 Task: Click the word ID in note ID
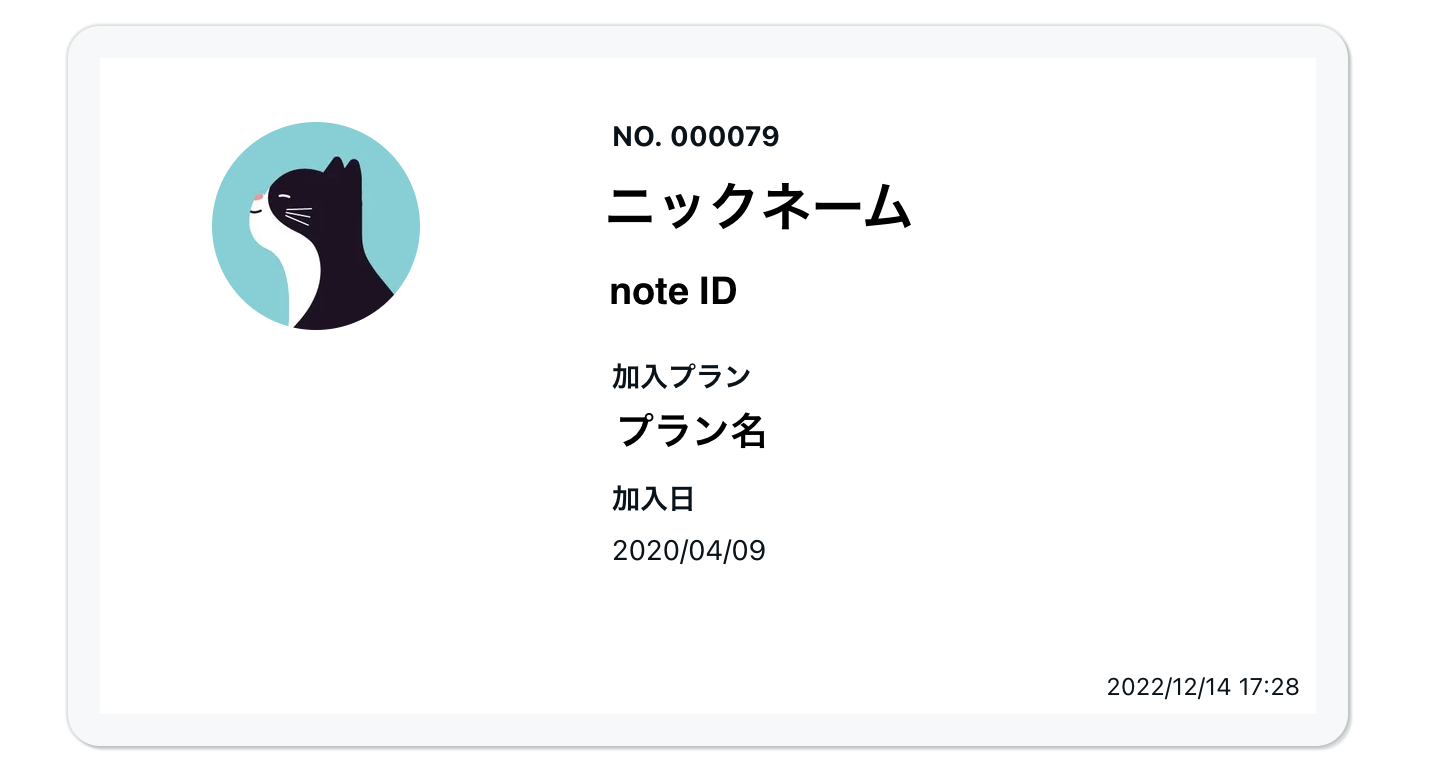coord(717,292)
